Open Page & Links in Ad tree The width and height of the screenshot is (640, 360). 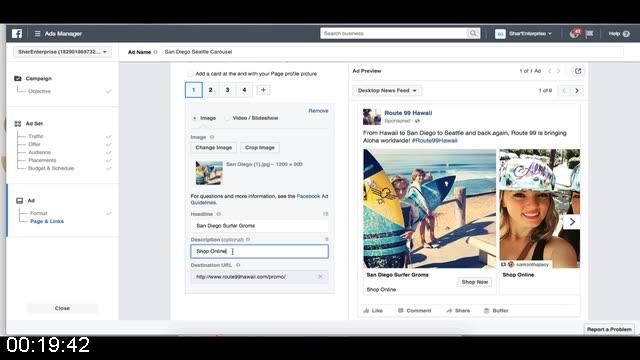47,221
